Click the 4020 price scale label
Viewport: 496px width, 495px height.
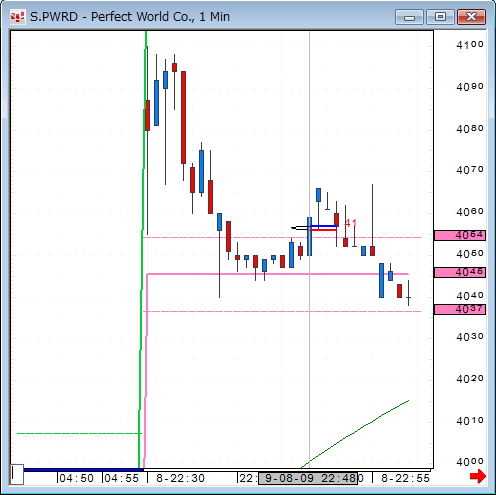[470, 379]
